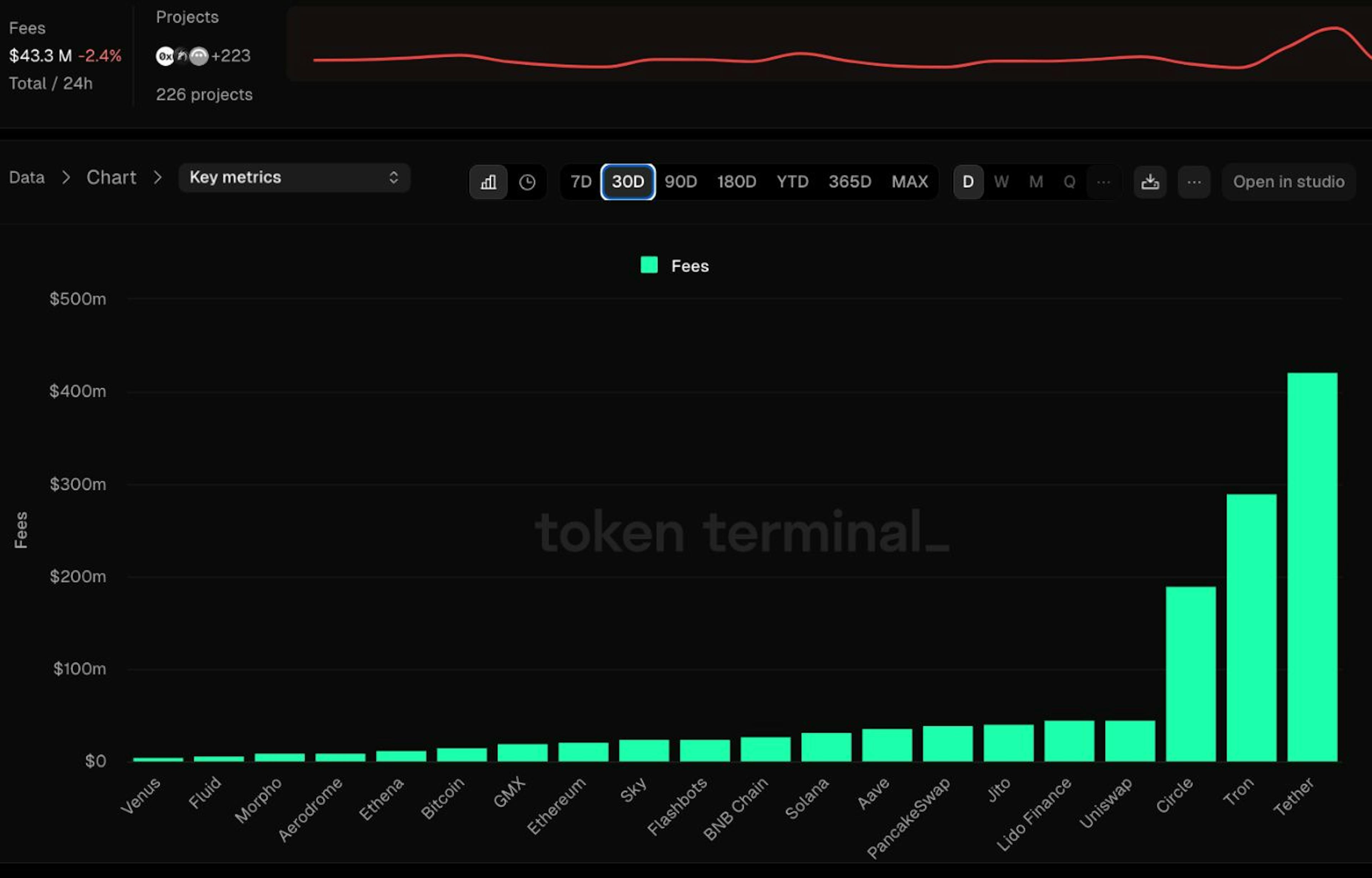This screenshot has width=1372, height=878.
Task: Open the more options ellipsis next to download
Action: coord(1194,182)
